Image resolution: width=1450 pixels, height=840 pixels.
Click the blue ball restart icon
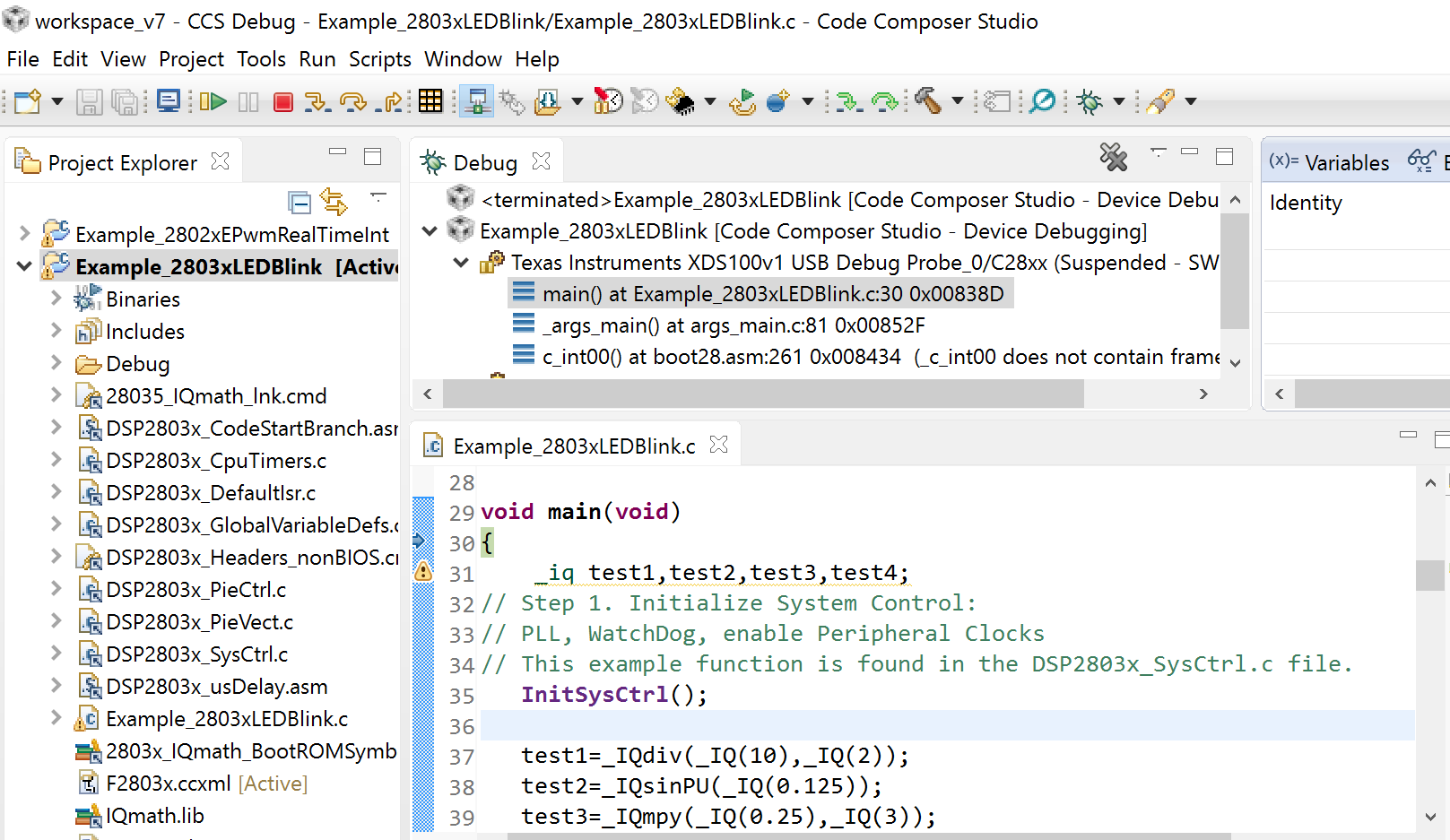tap(777, 101)
